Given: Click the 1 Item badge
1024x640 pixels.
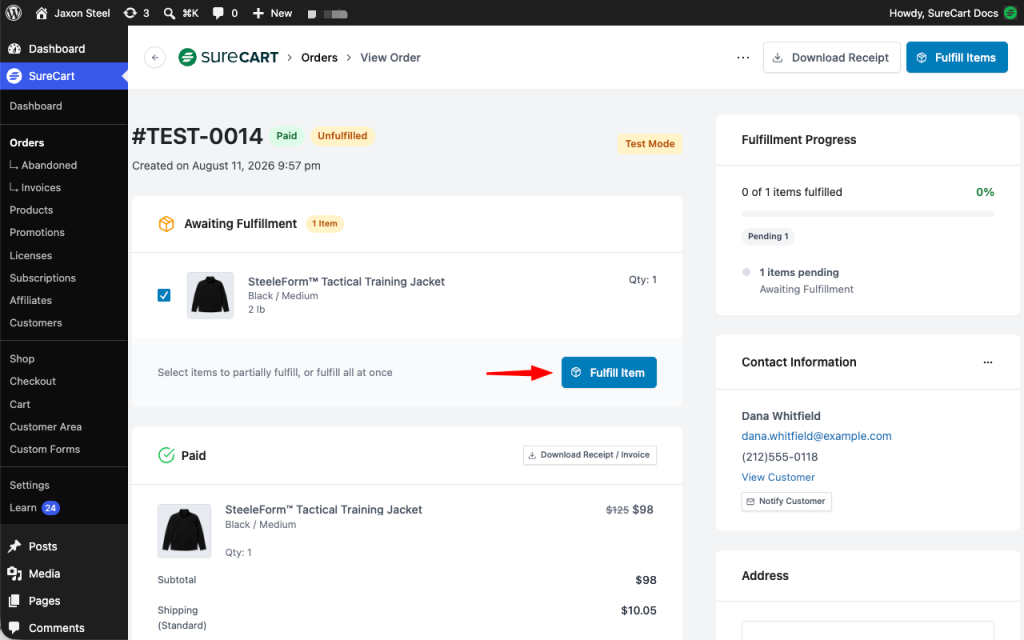Looking at the screenshot, I should click(x=325, y=223).
